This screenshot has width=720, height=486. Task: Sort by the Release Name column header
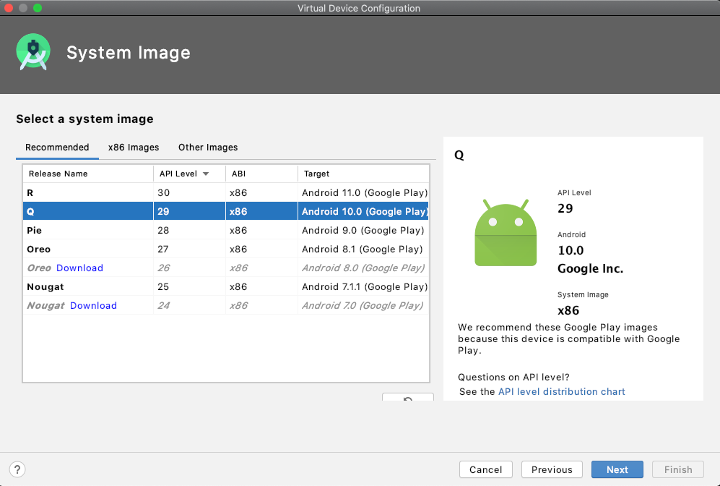pos(58,173)
